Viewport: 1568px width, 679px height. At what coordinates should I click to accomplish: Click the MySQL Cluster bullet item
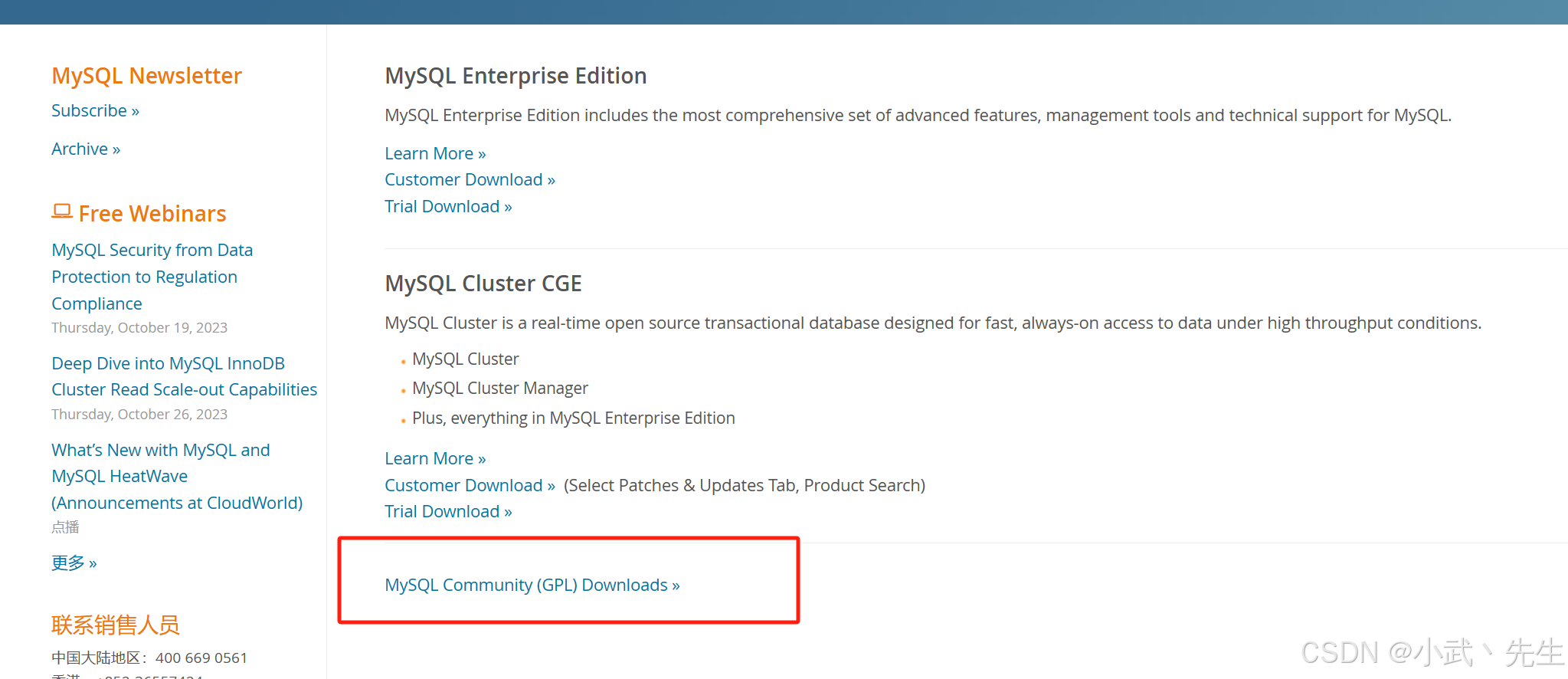[x=466, y=359]
